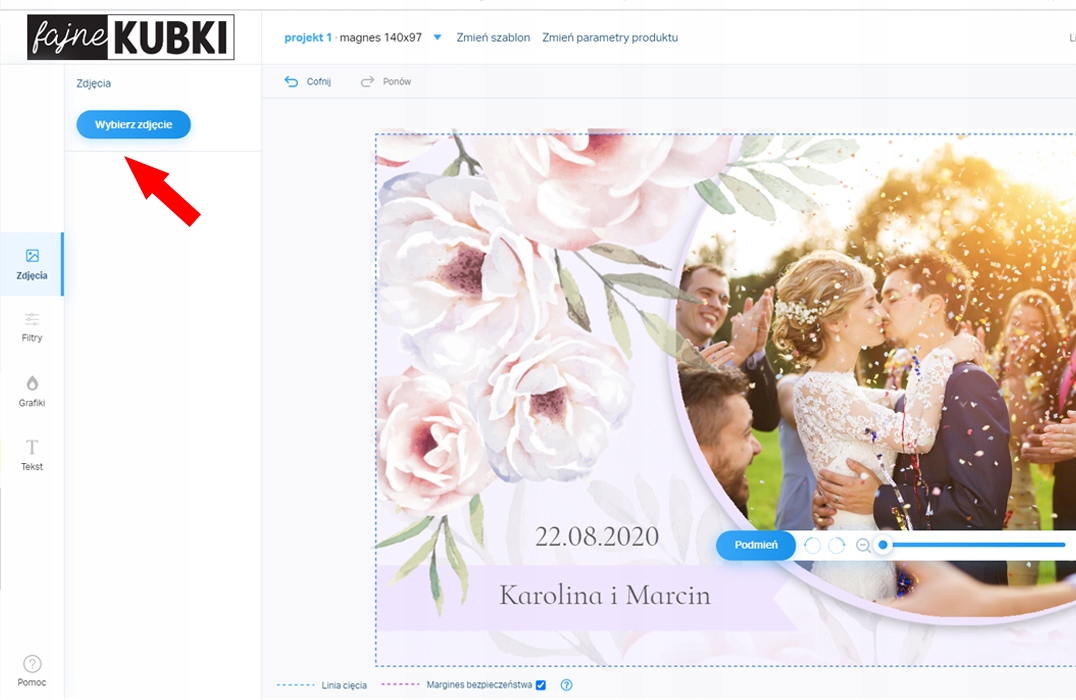Click the Linia cięcia legend label

344,685
